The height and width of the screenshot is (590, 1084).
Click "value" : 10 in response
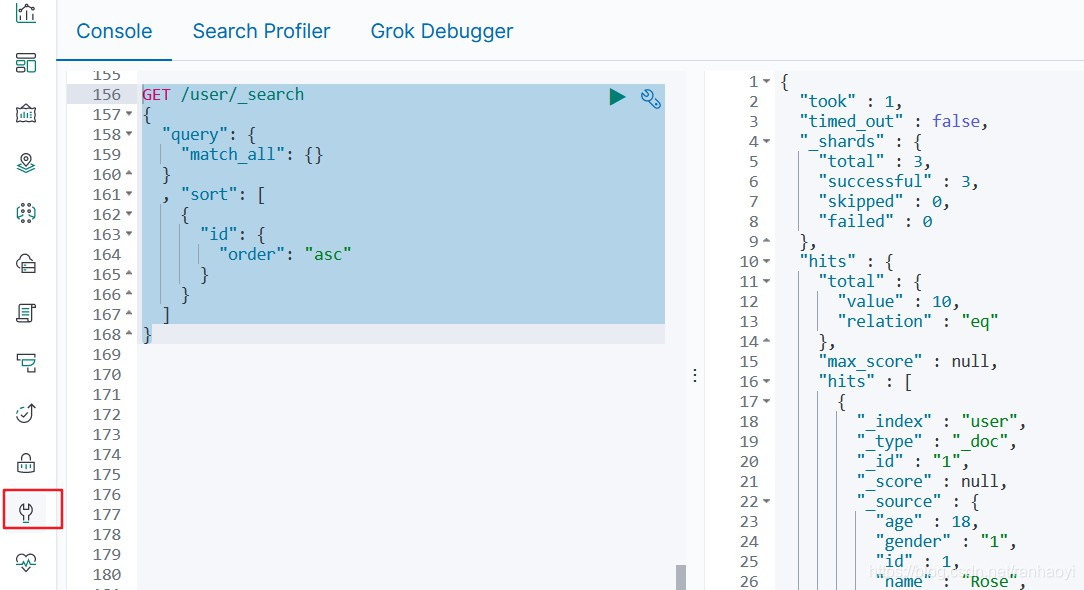click(x=898, y=302)
